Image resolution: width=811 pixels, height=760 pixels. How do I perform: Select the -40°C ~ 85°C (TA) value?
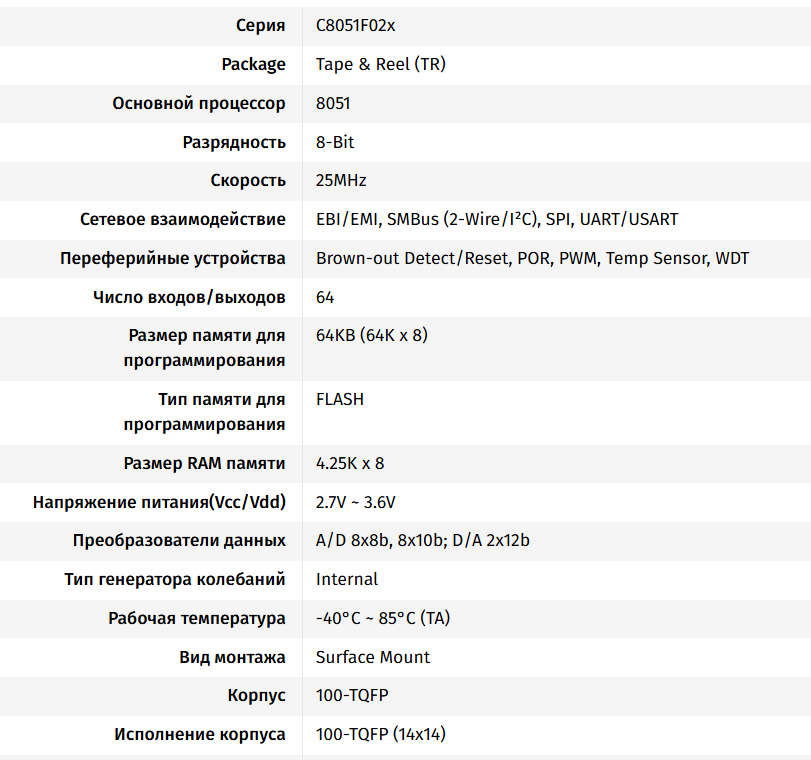pos(383,618)
